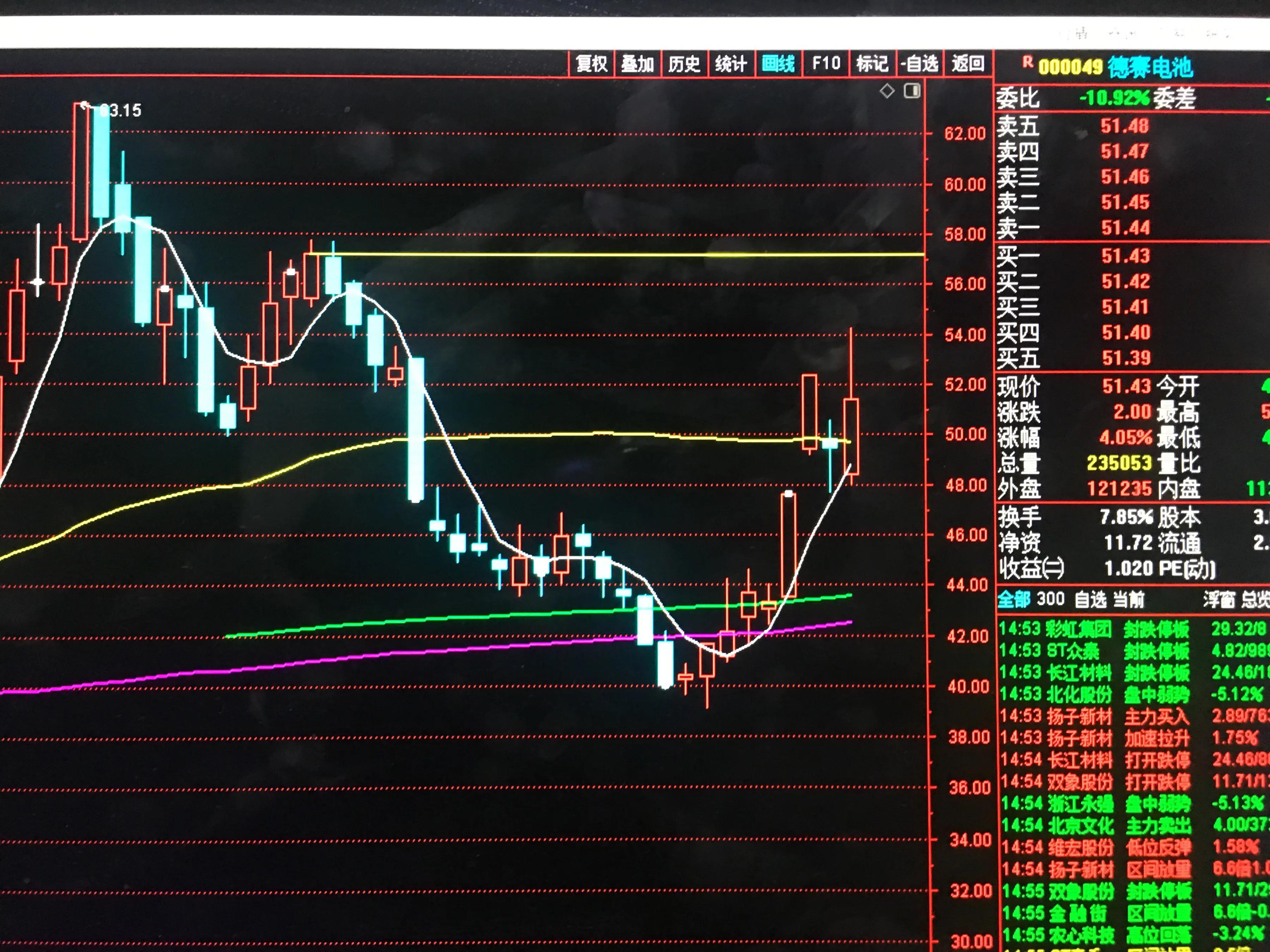
Task: Open the 叠加 overlay options
Action: point(637,63)
